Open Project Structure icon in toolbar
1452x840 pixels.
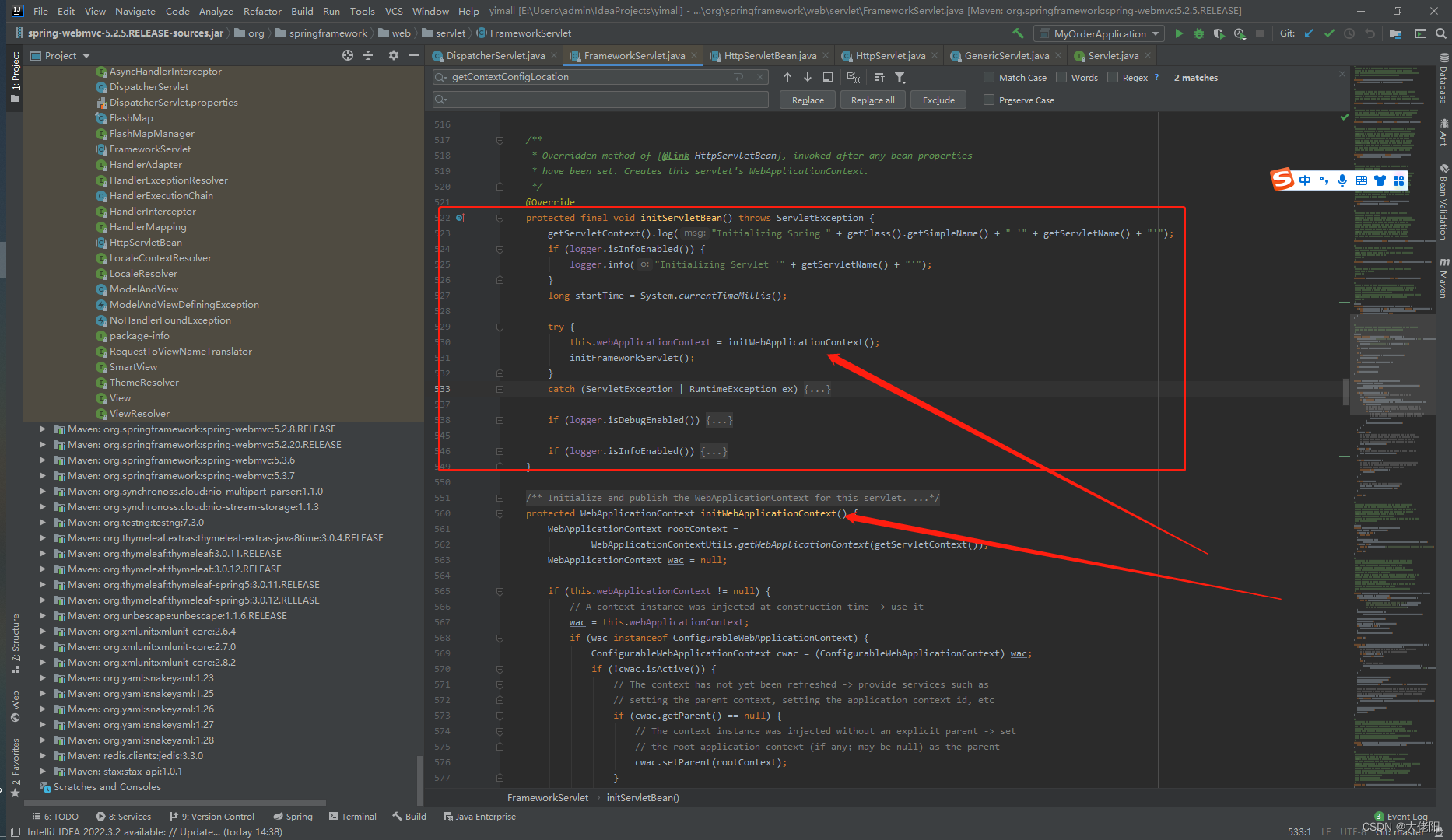point(1394,33)
